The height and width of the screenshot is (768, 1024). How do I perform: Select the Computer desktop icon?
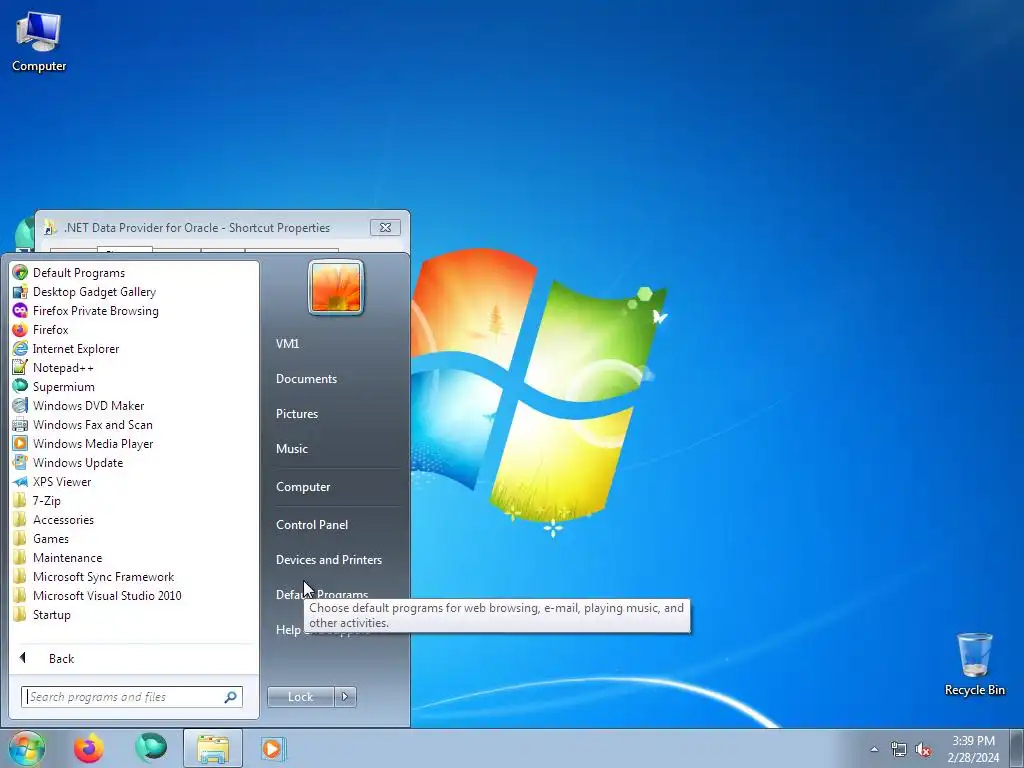coord(39,42)
